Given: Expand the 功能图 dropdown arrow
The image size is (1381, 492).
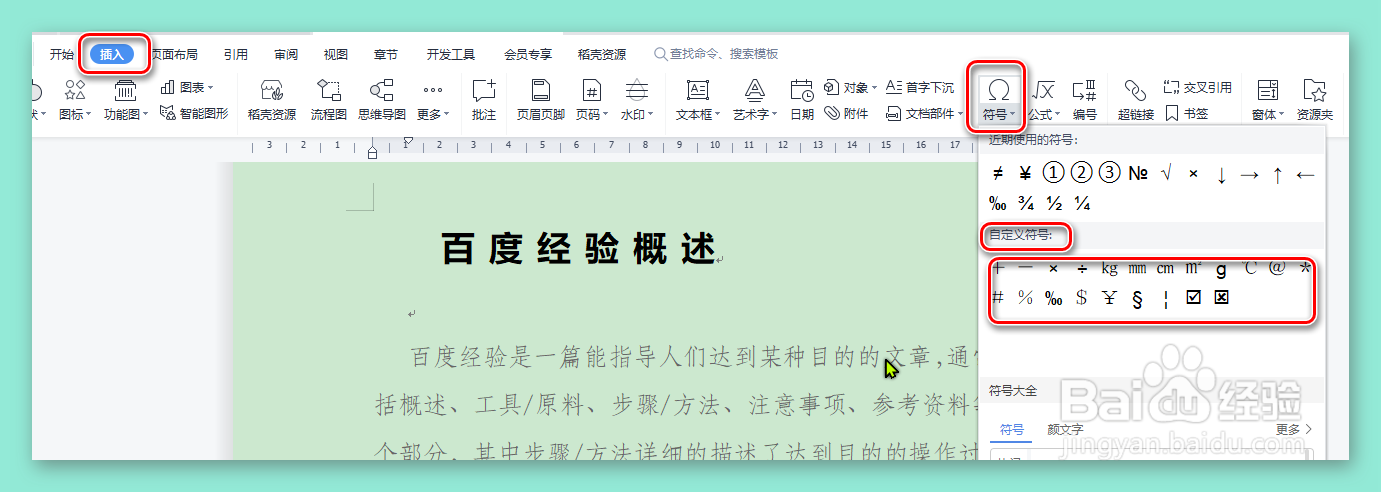Looking at the screenshot, I should [144, 115].
